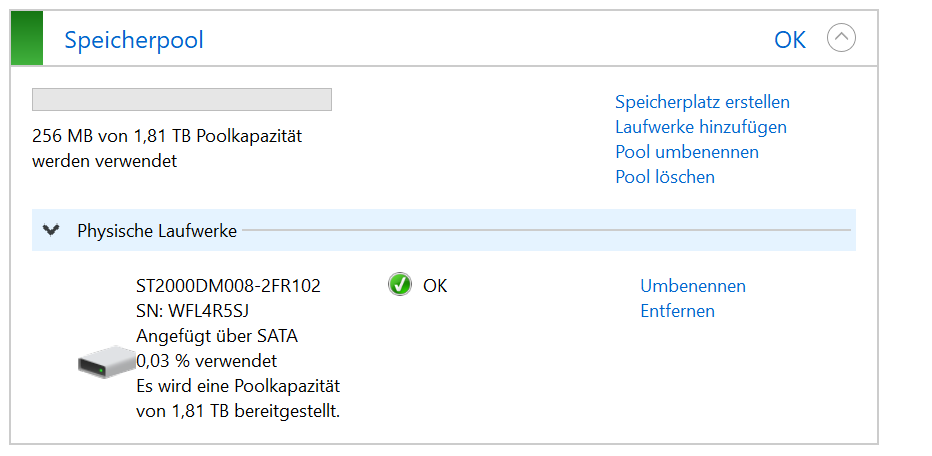Click the hard drive icon

tap(107, 361)
